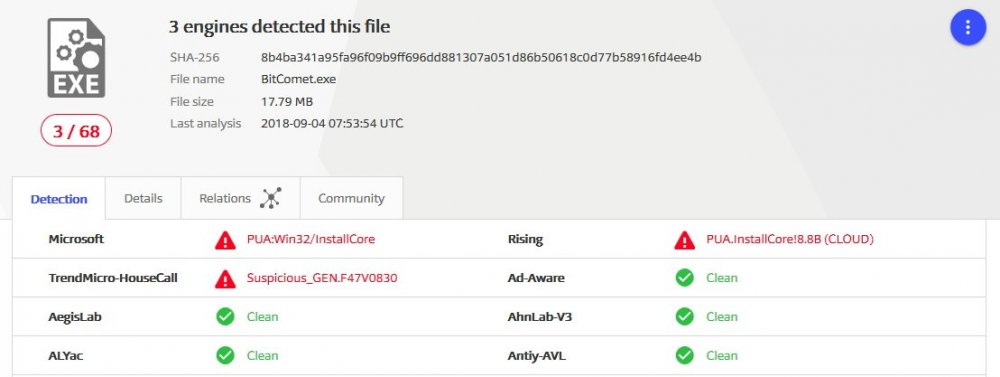Switch to the Details tab
The width and height of the screenshot is (1000, 377).
(143, 198)
